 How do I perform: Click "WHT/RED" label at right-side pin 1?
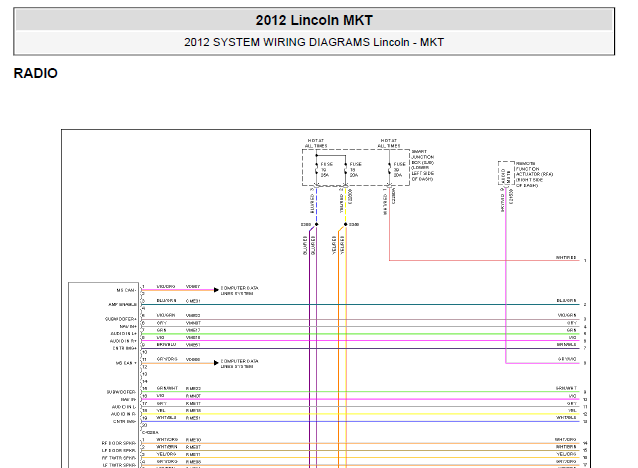point(566,258)
